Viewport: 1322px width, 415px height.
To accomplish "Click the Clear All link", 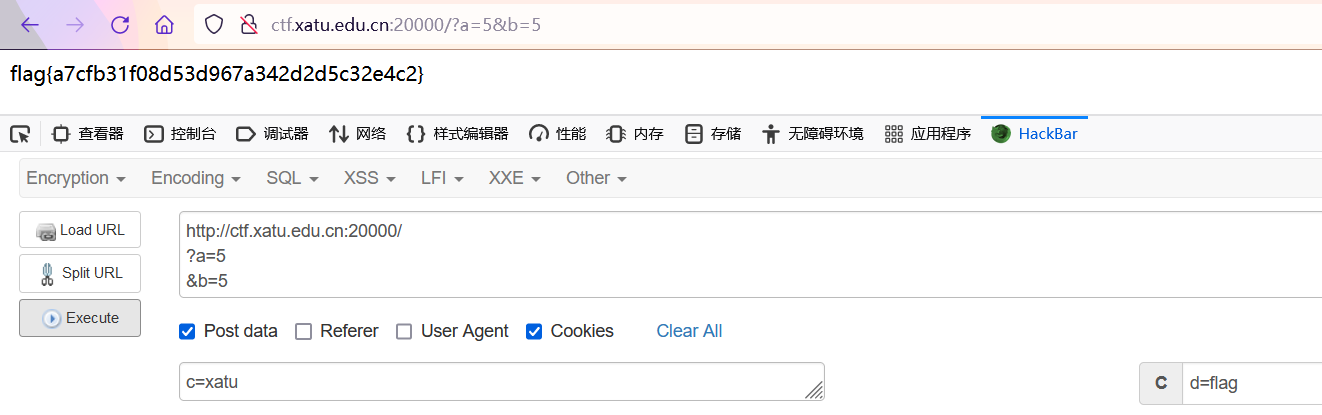I will tap(689, 331).
